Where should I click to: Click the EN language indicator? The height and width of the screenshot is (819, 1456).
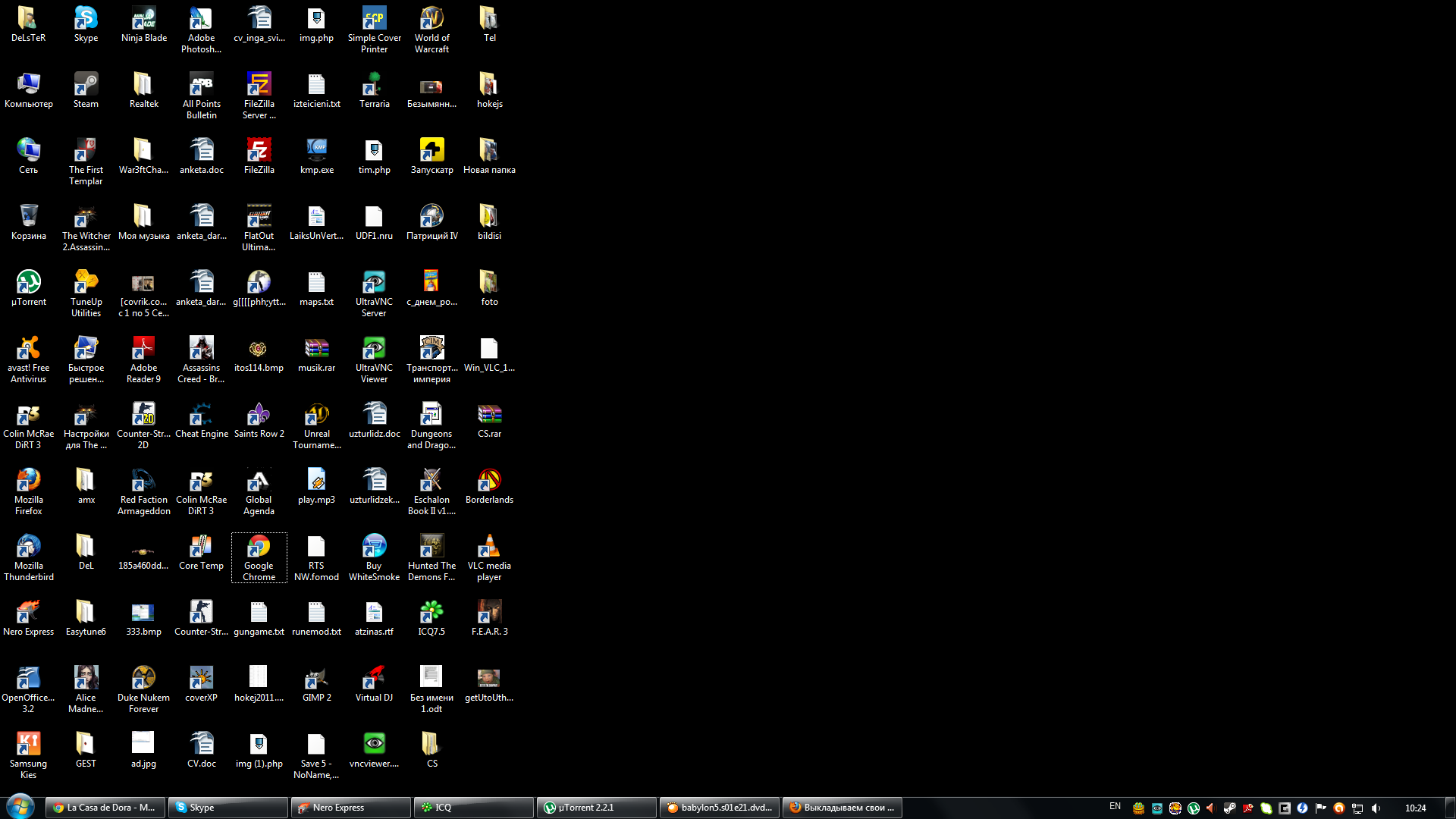tap(1115, 807)
